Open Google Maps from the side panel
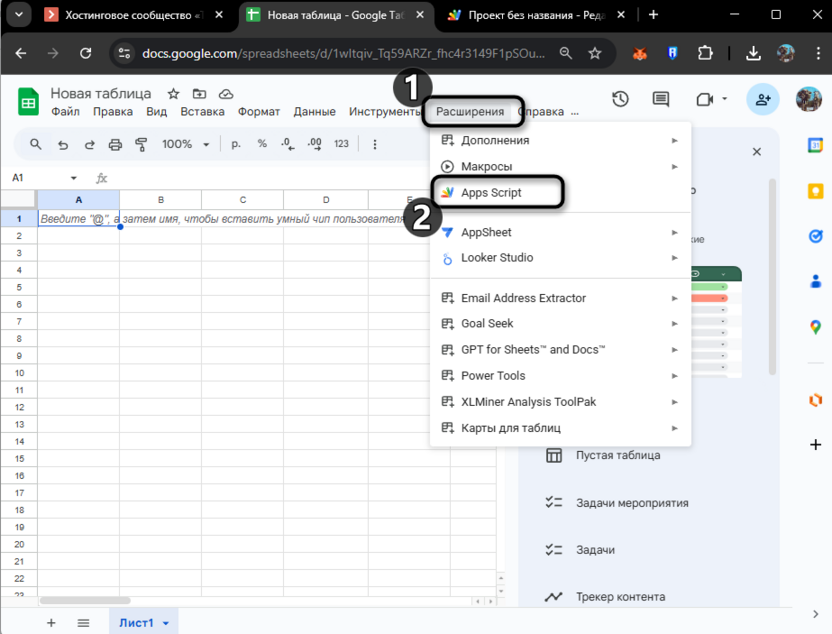832x634 pixels. click(x=816, y=326)
